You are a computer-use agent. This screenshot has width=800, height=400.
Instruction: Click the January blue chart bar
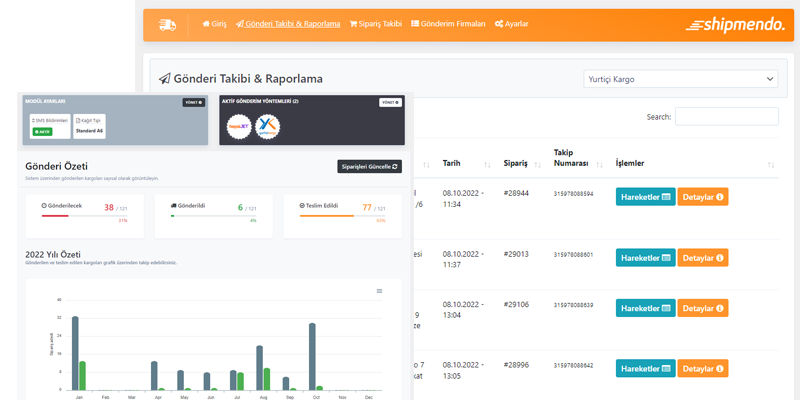(75, 353)
